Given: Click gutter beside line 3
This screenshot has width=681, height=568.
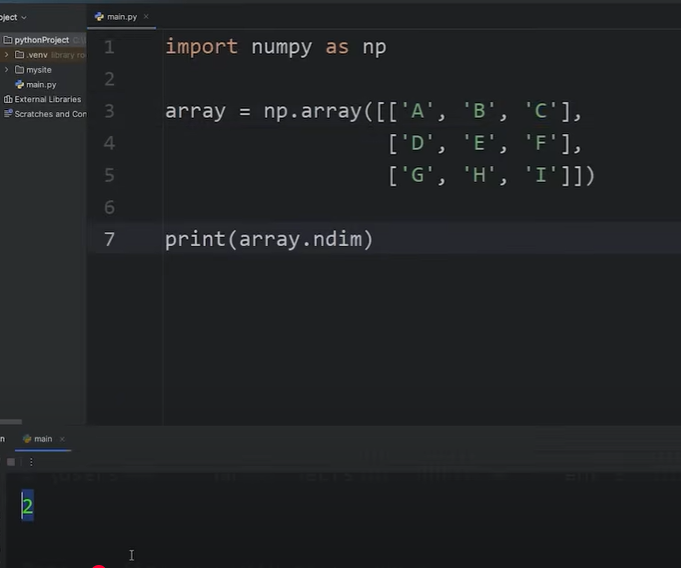Looking at the screenshot, I should (109, 111).
